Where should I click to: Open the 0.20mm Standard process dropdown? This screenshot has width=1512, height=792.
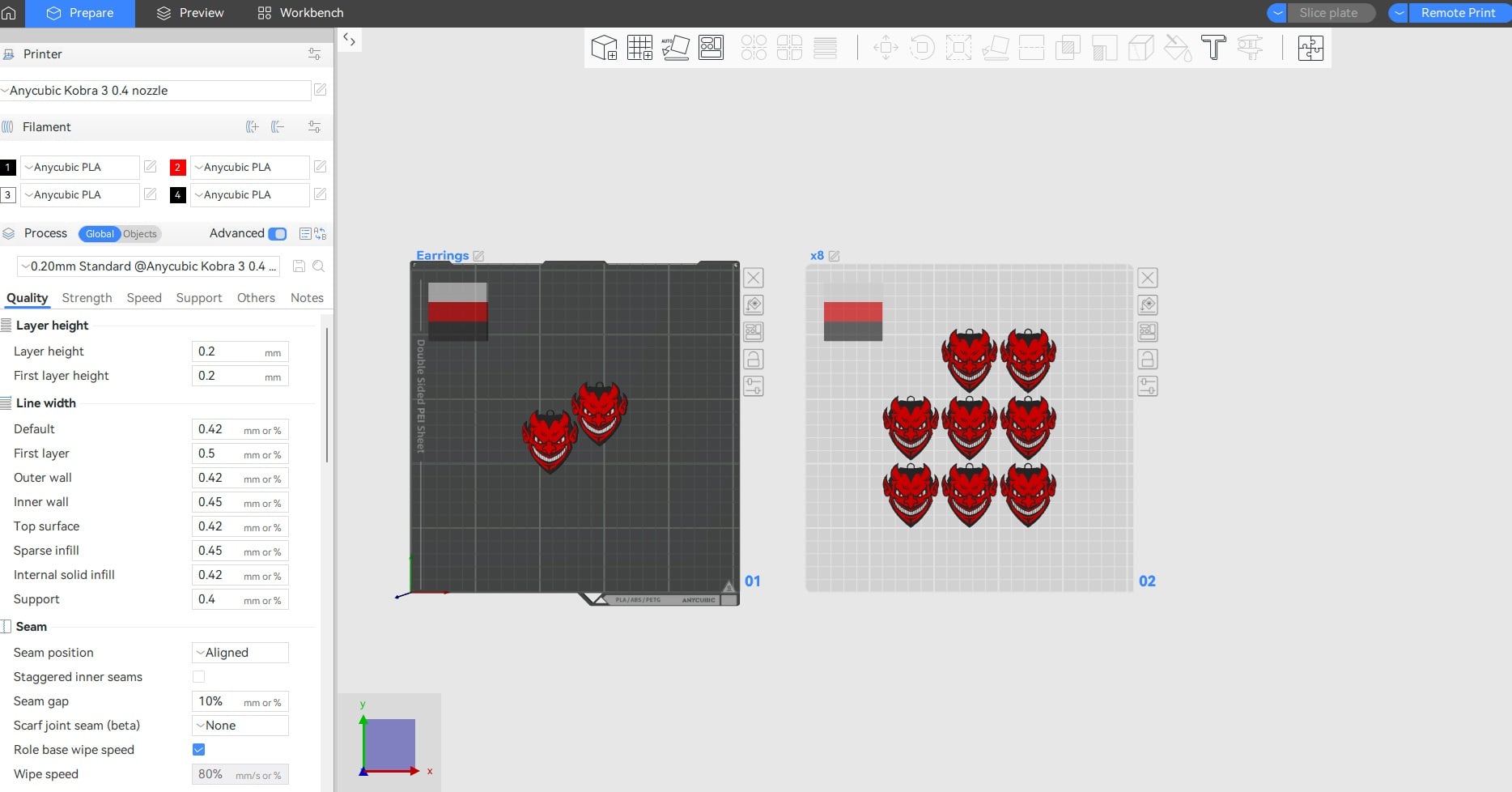pyautogui.click(x=149, y=266)
